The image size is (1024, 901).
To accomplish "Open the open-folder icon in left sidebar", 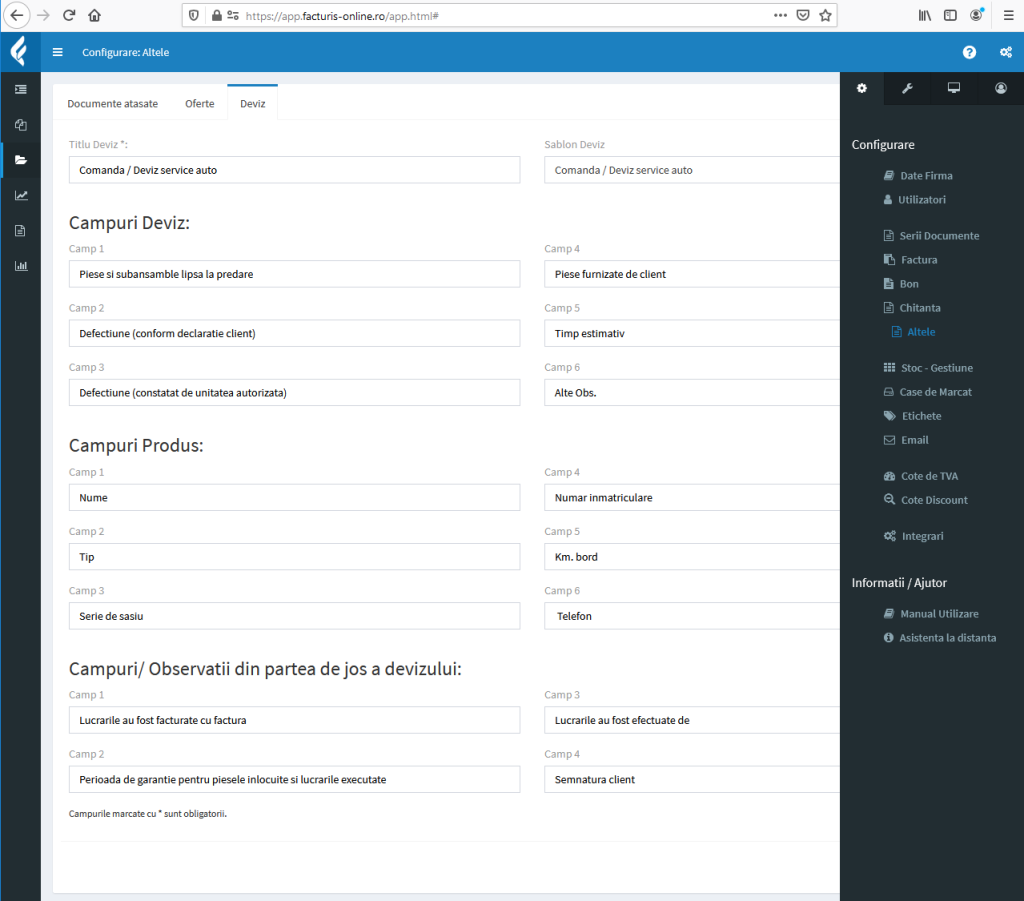I will point(21,160).
